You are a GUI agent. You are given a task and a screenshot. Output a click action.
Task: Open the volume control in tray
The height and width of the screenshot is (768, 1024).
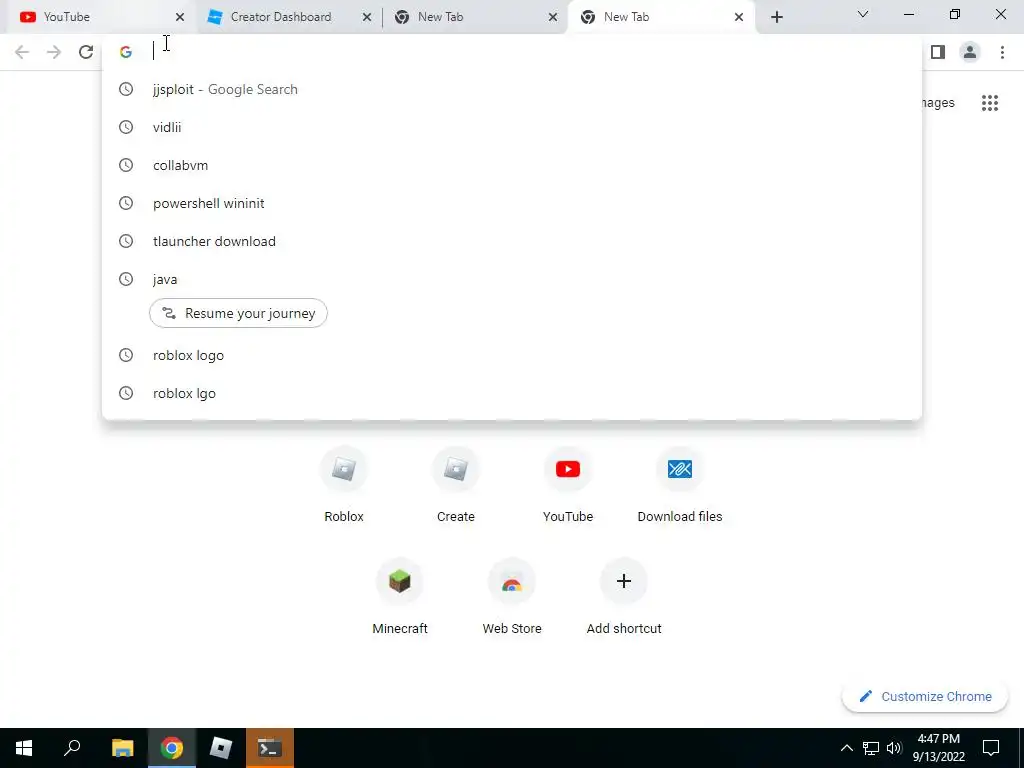tap(894, 748)
